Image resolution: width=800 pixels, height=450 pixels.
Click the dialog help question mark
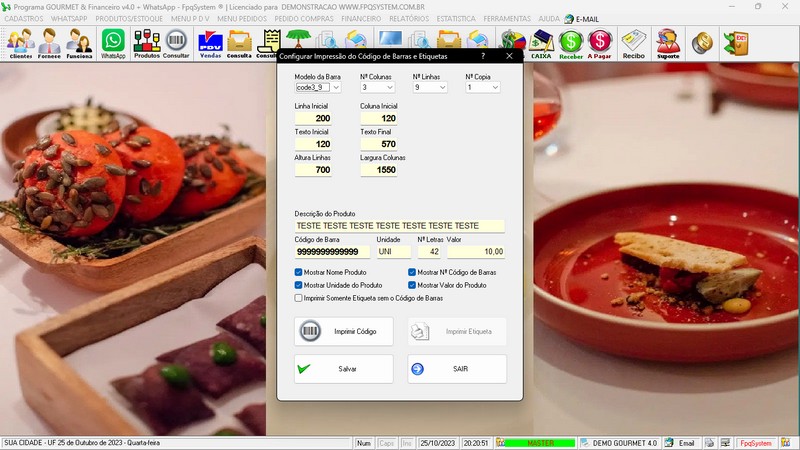pyautogui.click(x=483, y=56)
